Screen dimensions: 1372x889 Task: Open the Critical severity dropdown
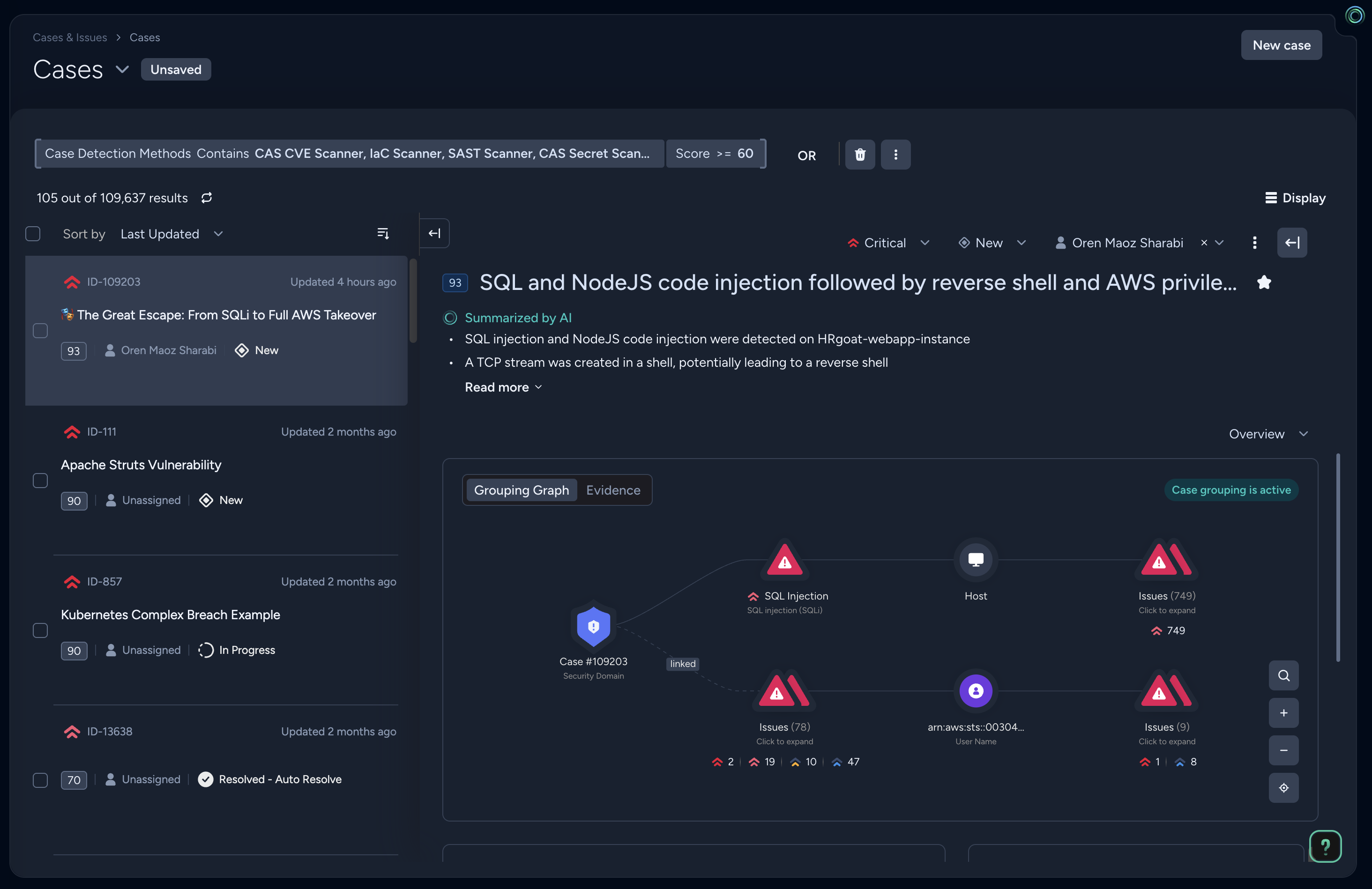coord(888,243)
